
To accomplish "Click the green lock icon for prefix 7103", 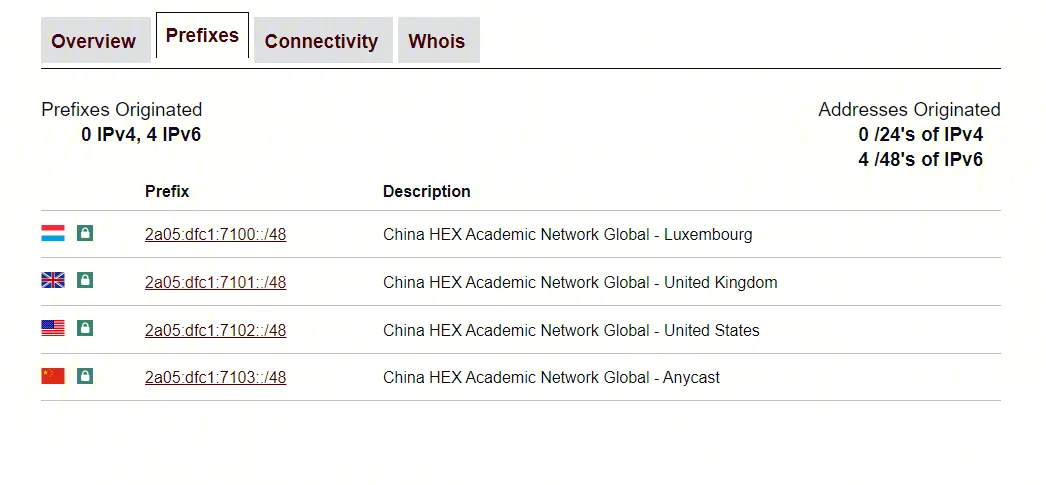I will [85, 376].
